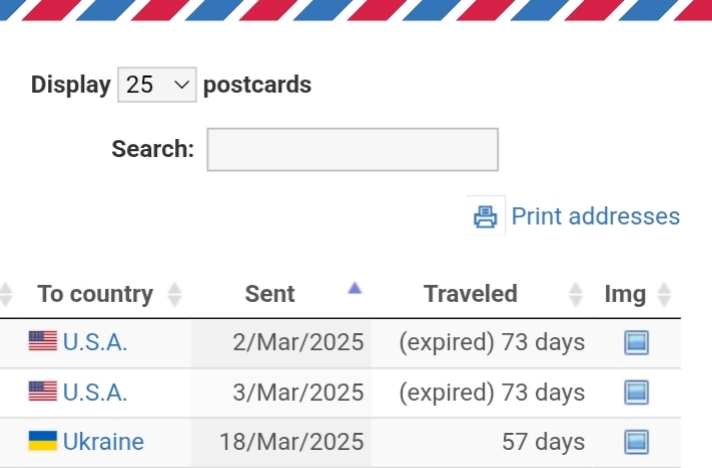Toggle sort arrows on Img column
The width and height of the screenshot is (712, 468).
pos(664,294)
